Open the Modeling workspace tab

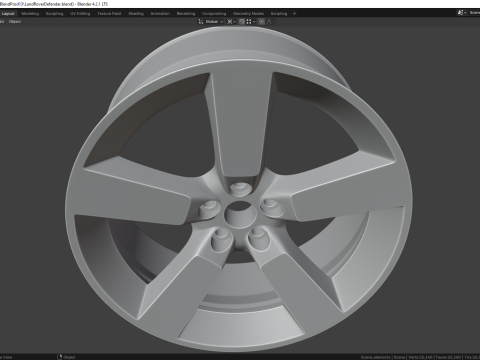coord(30,14)
